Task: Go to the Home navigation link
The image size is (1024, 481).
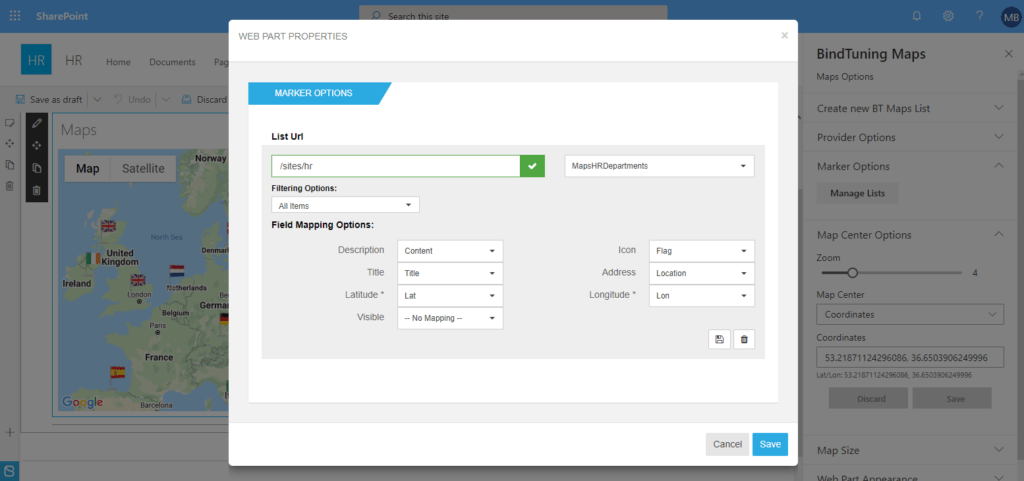Action: (118, 62)
